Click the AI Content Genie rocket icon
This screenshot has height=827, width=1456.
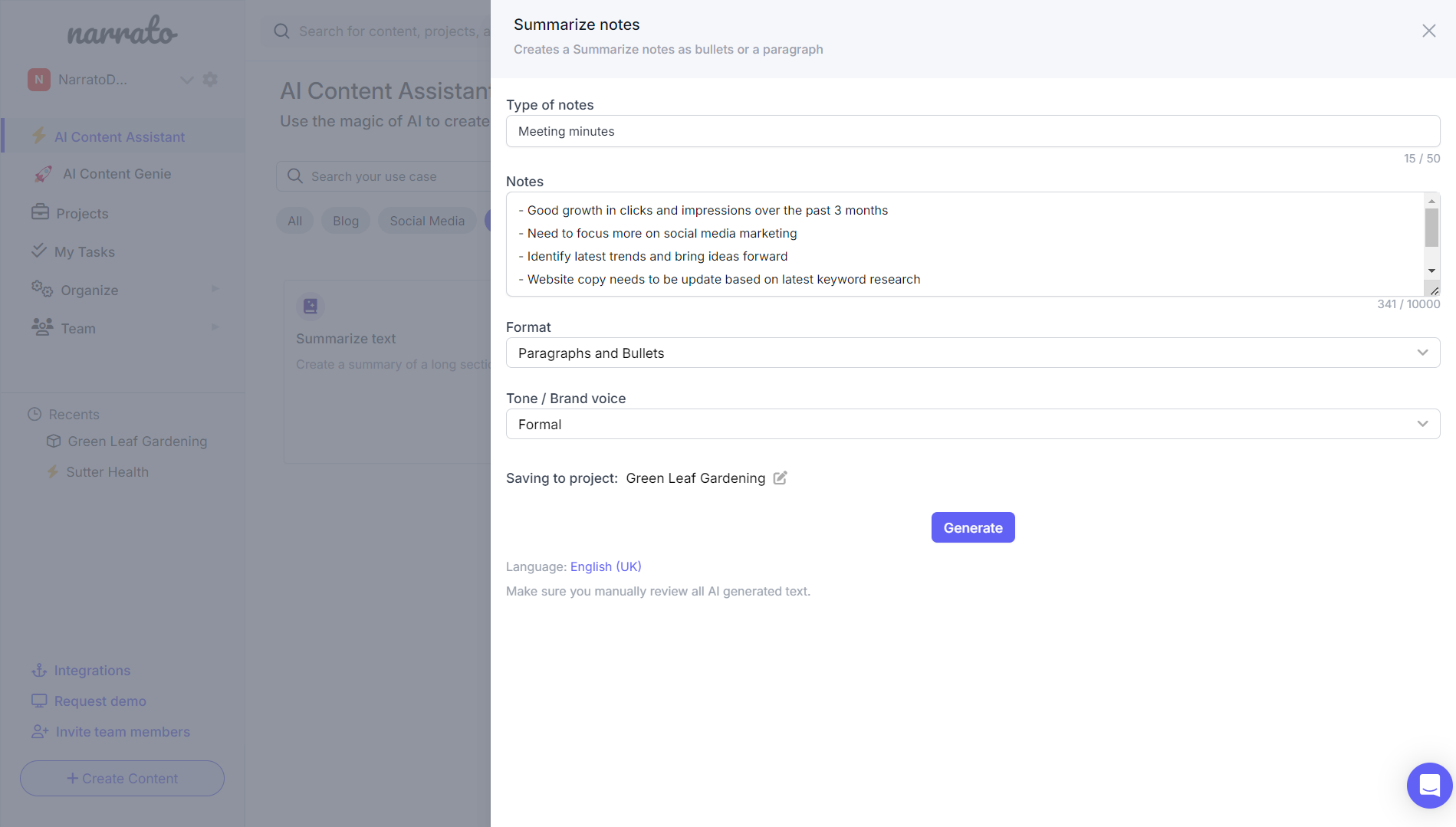(x=43, y=174)
